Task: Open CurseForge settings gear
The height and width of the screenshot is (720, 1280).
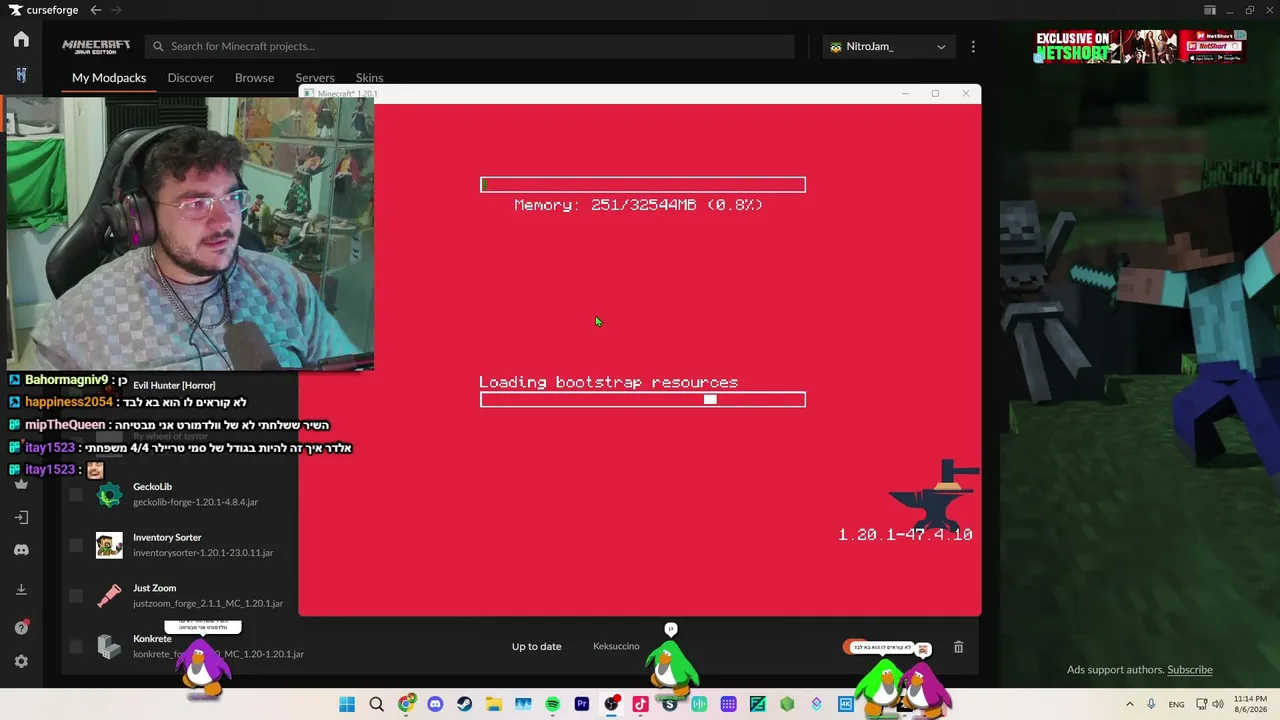Action: tap(21, 661)
